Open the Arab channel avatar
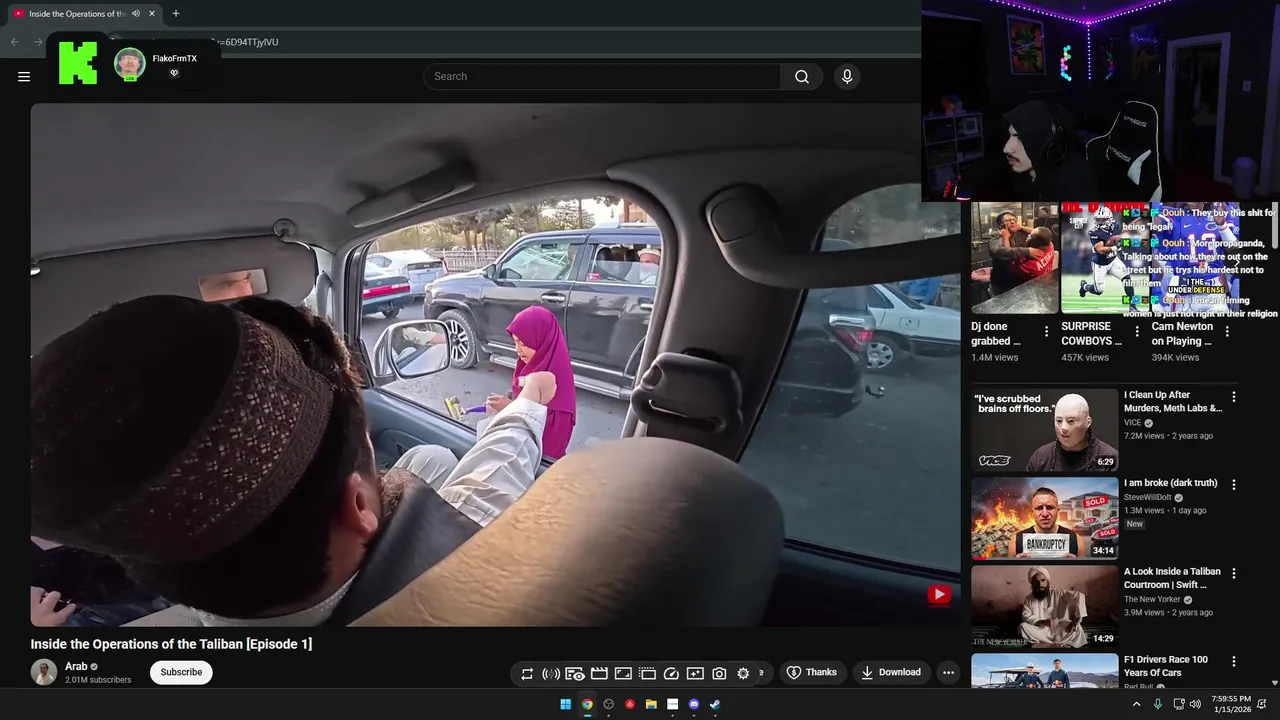Image resolution: width=1280 pixels, height=720 pixels. tap(44, 673)
